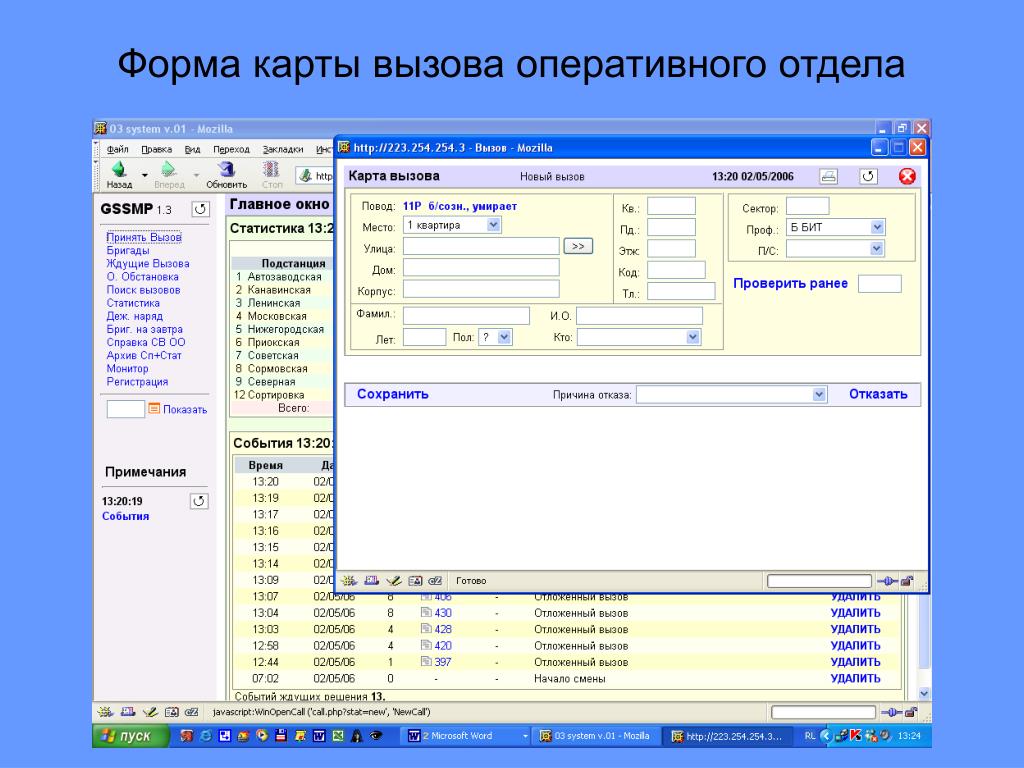1024x768 pixels.
Task: Open the document icon of call 428
Action: 426,629
